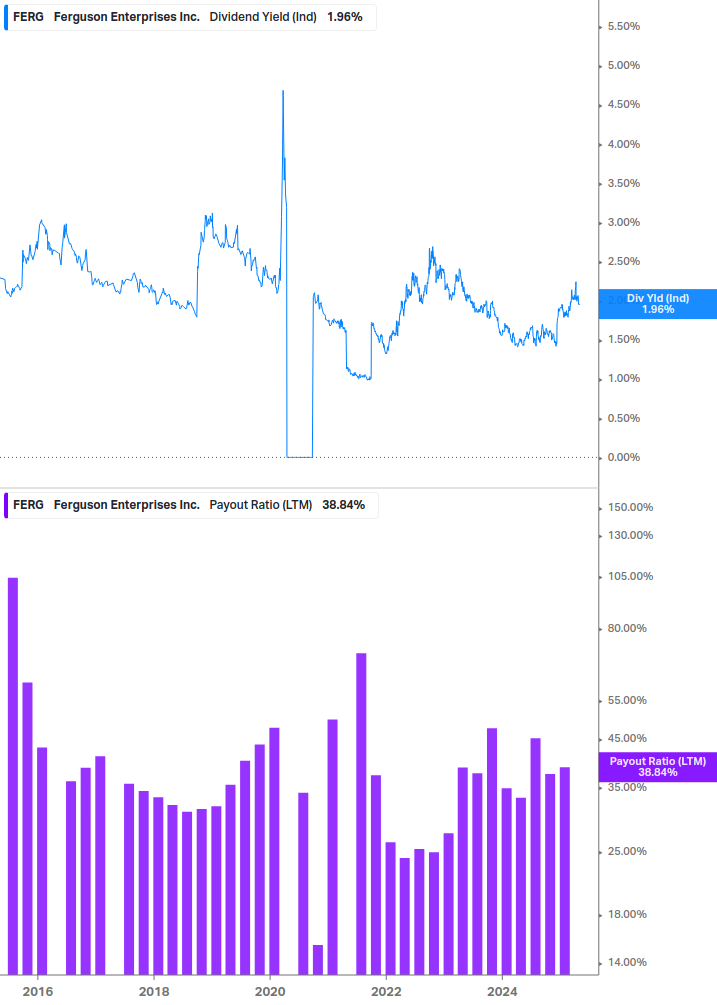Click the 80.00% tick on the payout axis
This screenshot has height=1005, width=717.
[x=627, y=628]
